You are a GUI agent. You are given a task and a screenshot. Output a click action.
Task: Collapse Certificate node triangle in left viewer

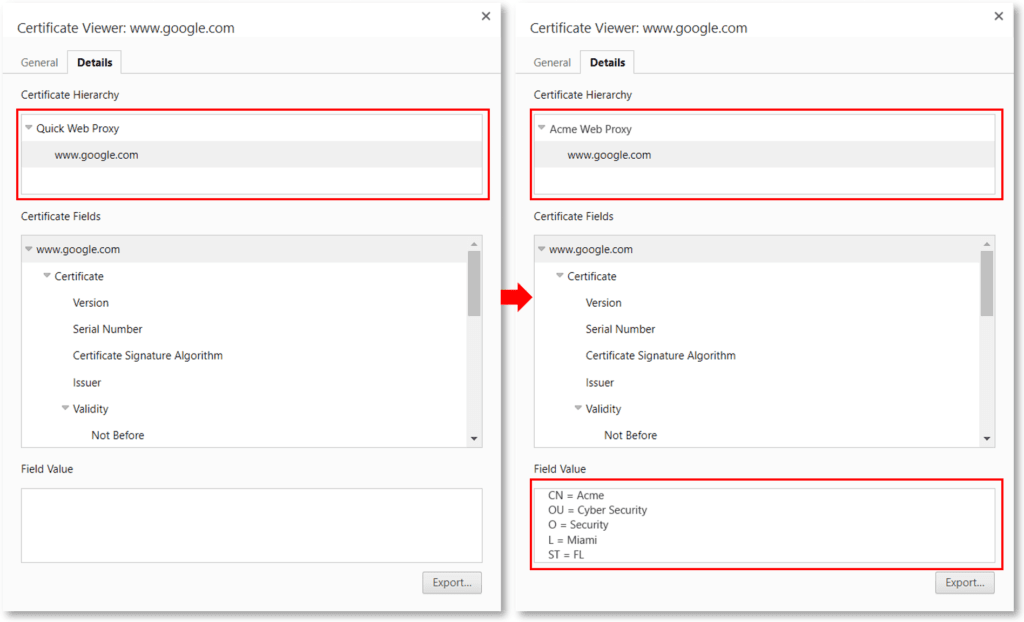click(x=47, y=276)
